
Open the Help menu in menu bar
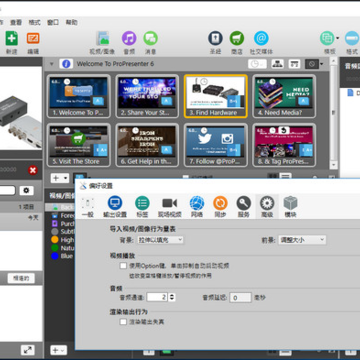click(71, 22)
